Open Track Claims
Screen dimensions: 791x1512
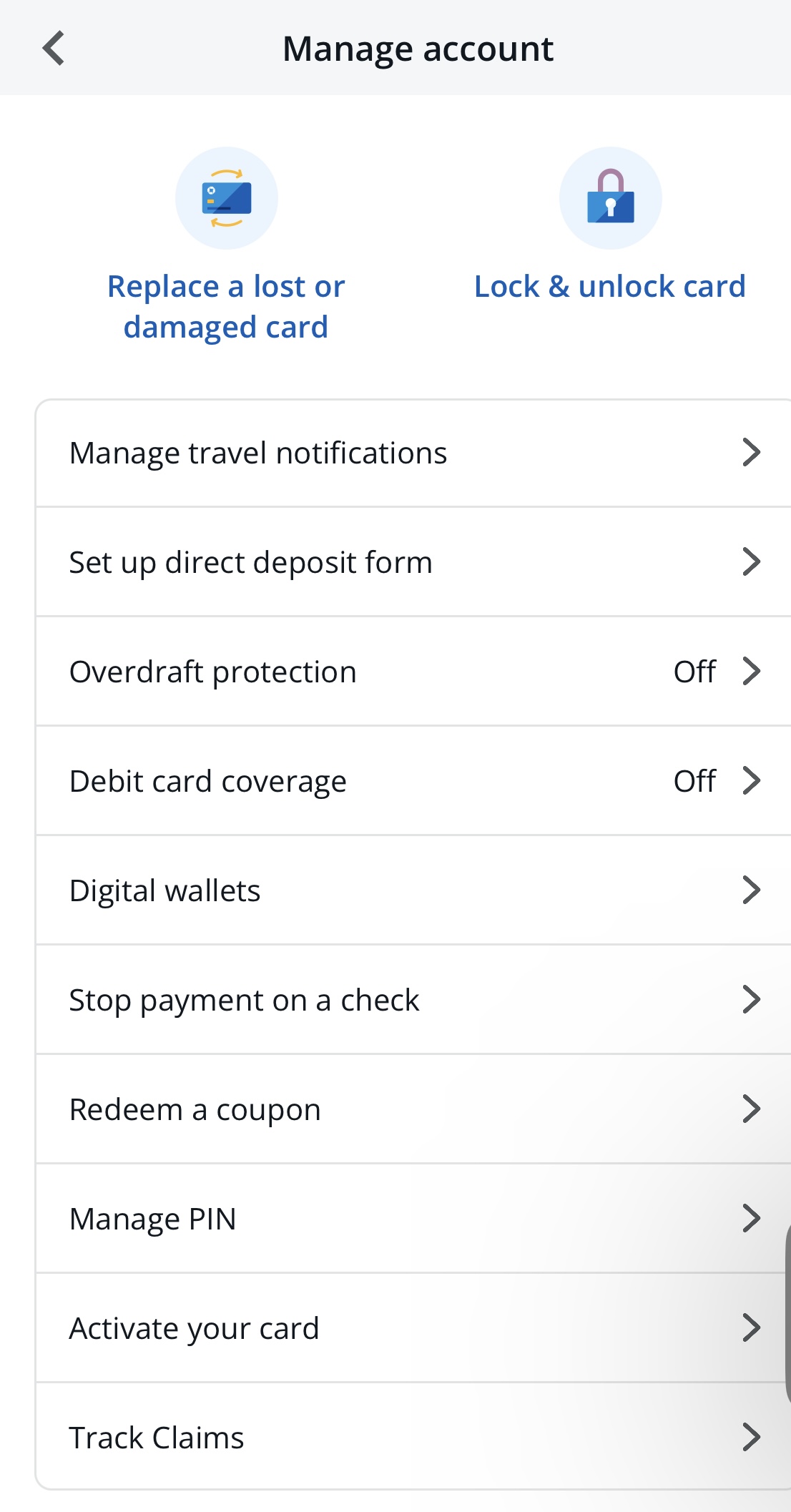157,1438
